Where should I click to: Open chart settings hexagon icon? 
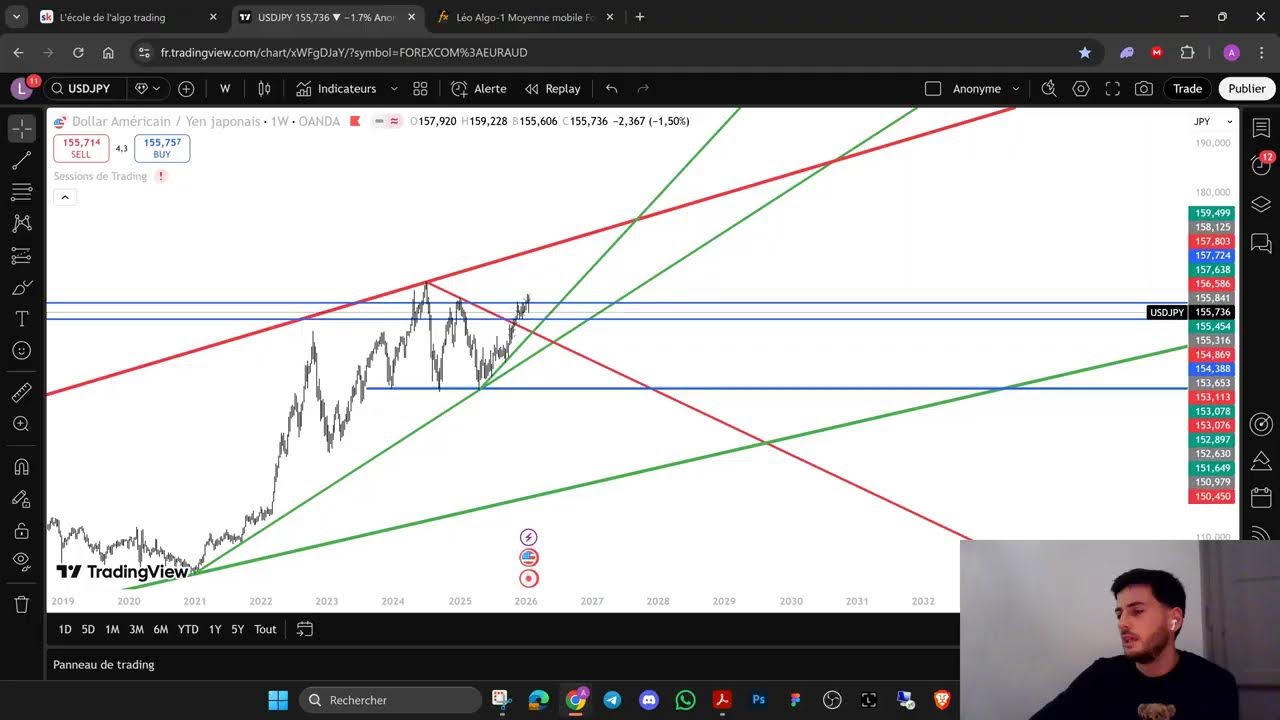coord(1080,89)
